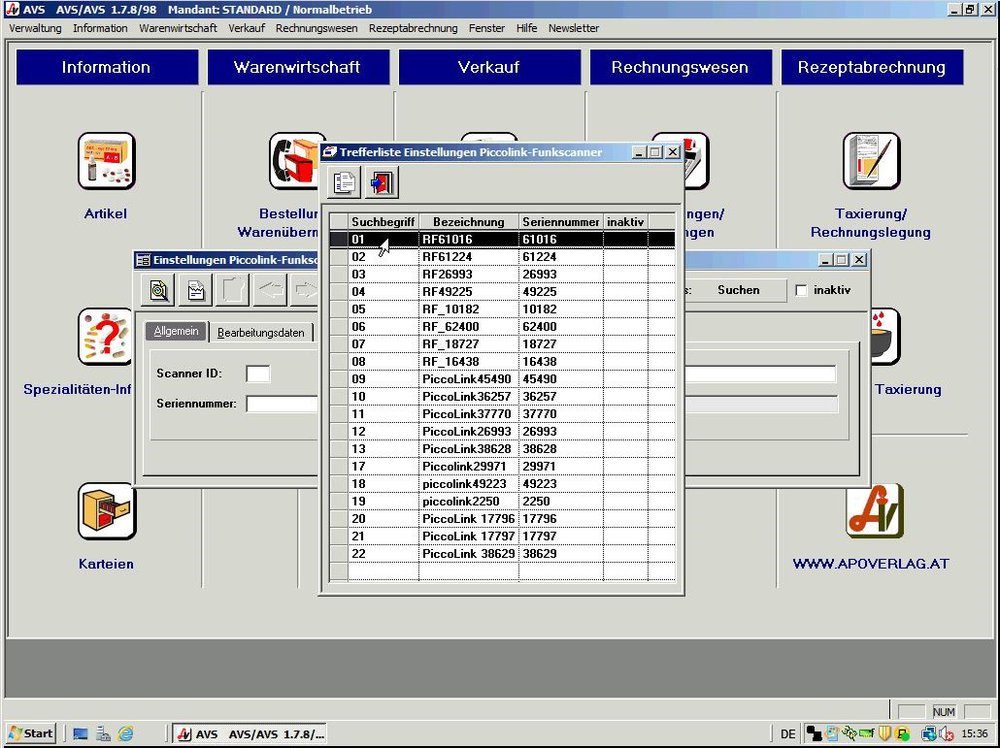Click the exit door icon in Trefferliste toolbar
1000x748 pixels.
point(381,183)
